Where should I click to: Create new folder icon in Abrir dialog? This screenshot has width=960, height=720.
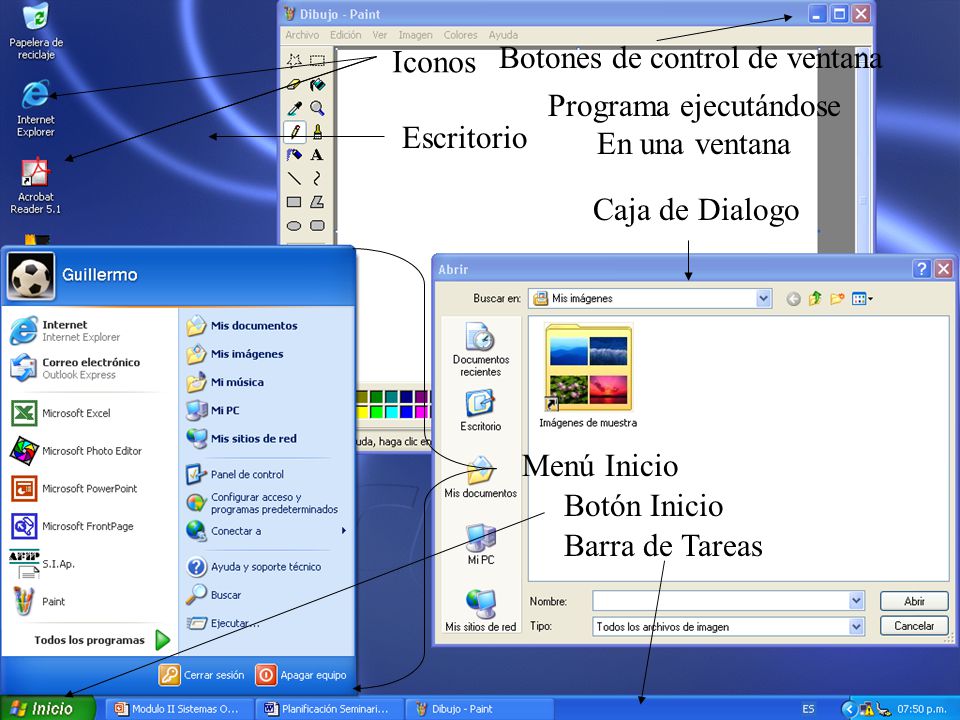[837, 299]
